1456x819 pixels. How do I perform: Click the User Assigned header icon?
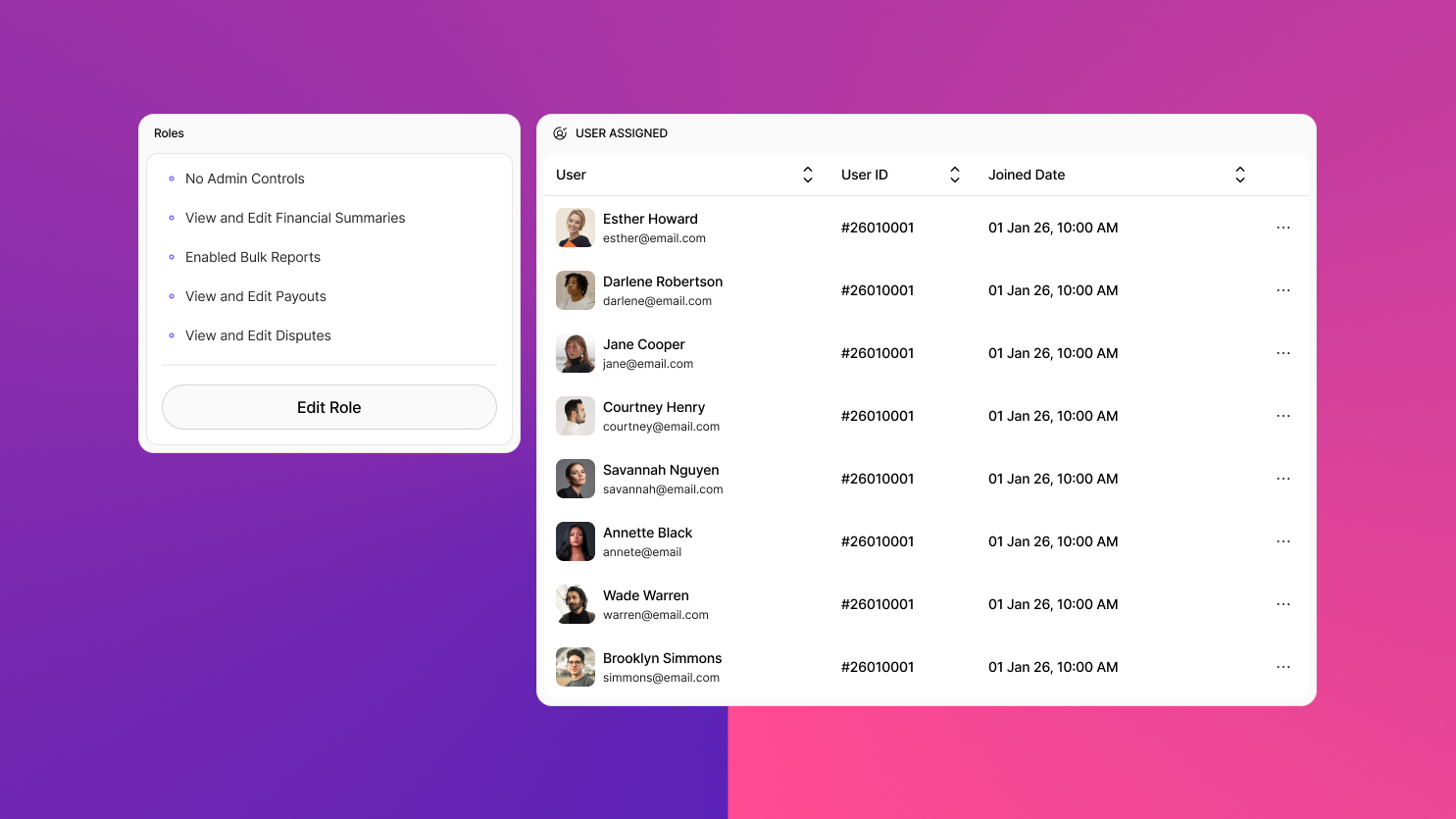[560, 133]
